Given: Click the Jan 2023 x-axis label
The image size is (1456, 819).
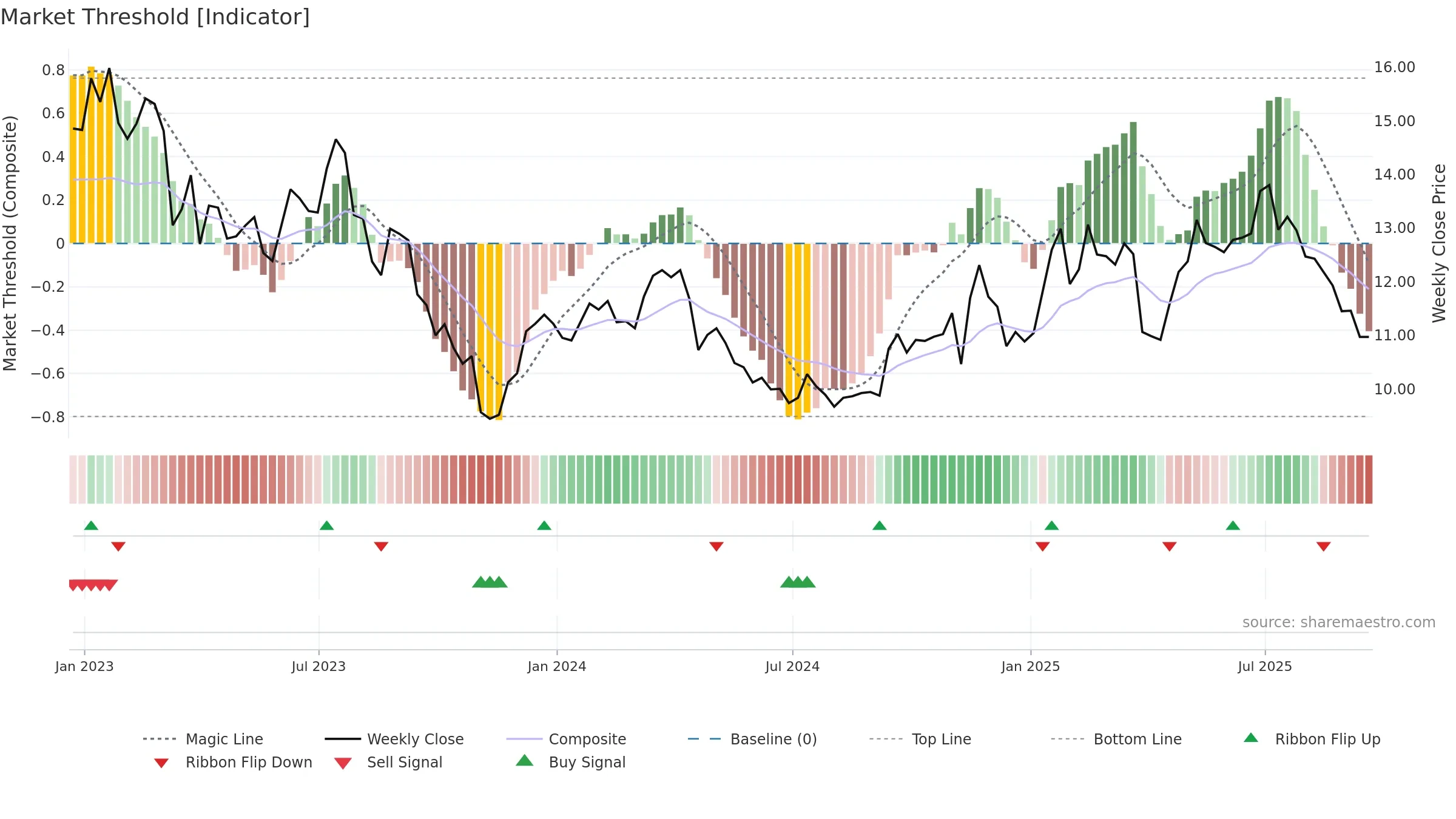Looking at the screenshot, I should point(84,666).
